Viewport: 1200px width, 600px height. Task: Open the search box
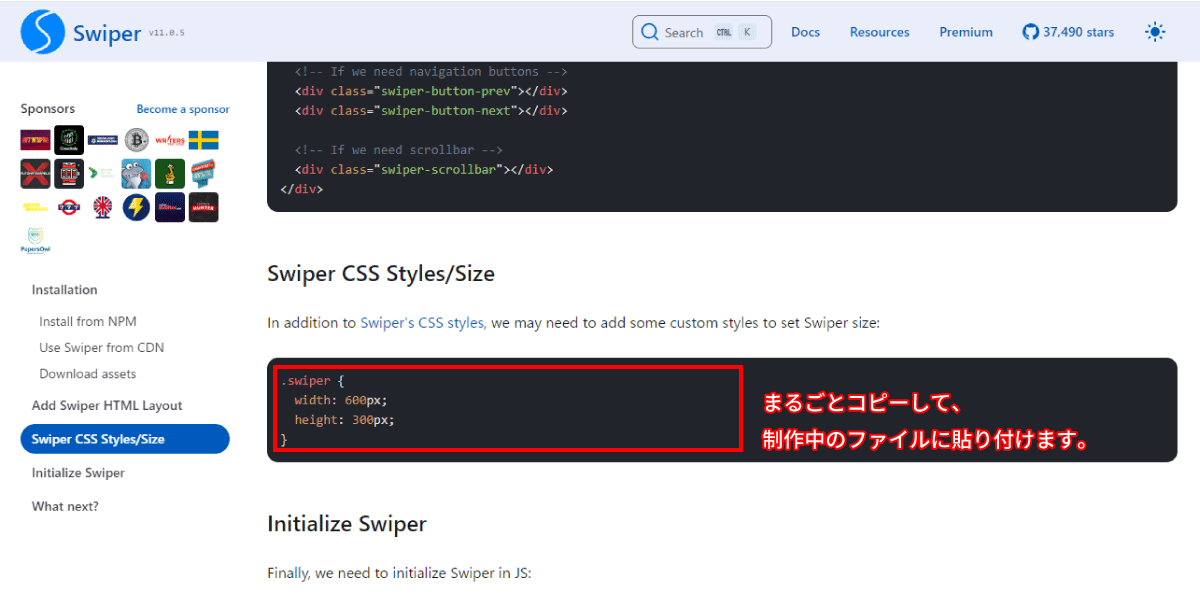pos(702,32)
